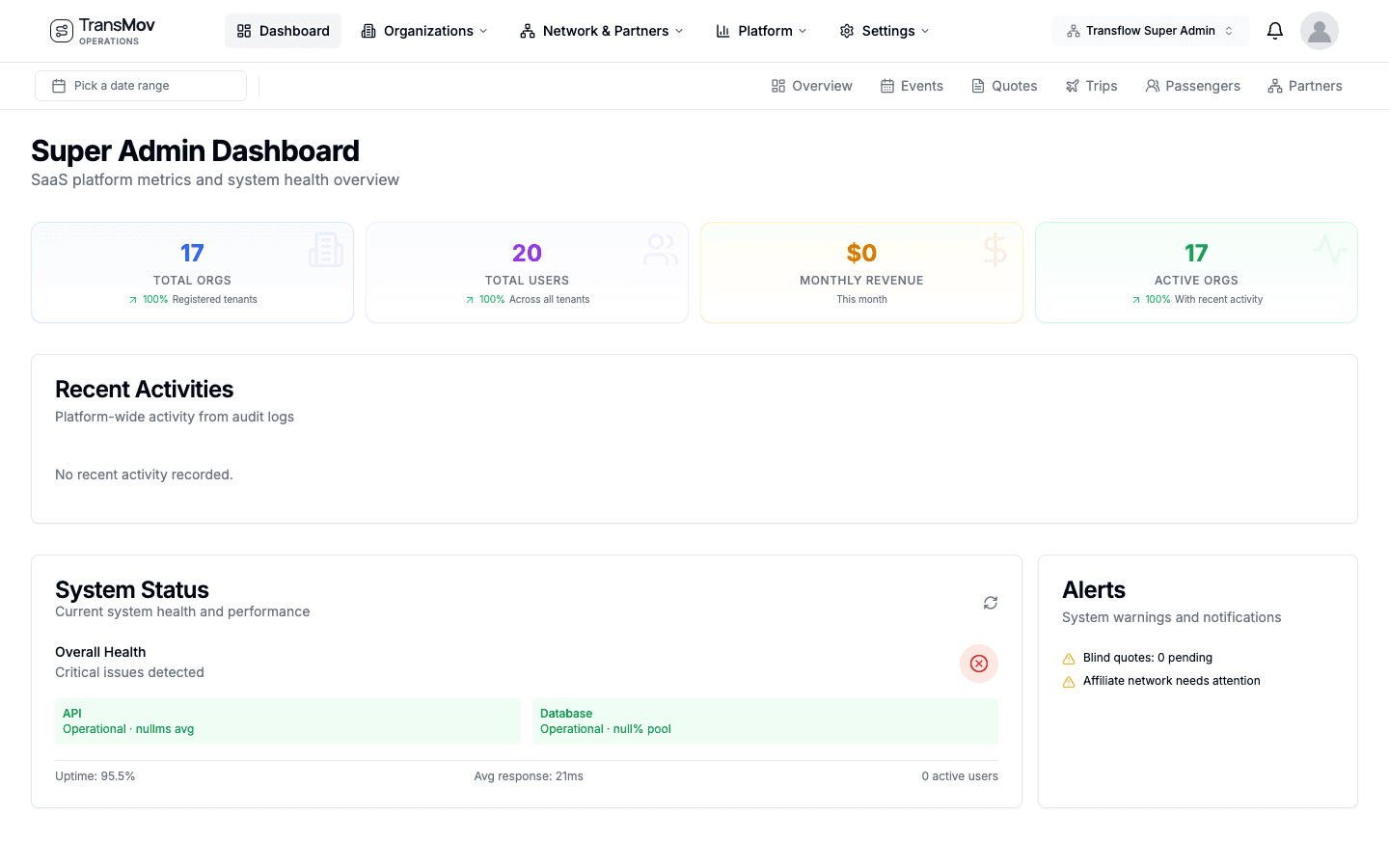
Task: Open the Transflow Super Admin selector
Action: pyautogui.click(x=1150, y=30)
